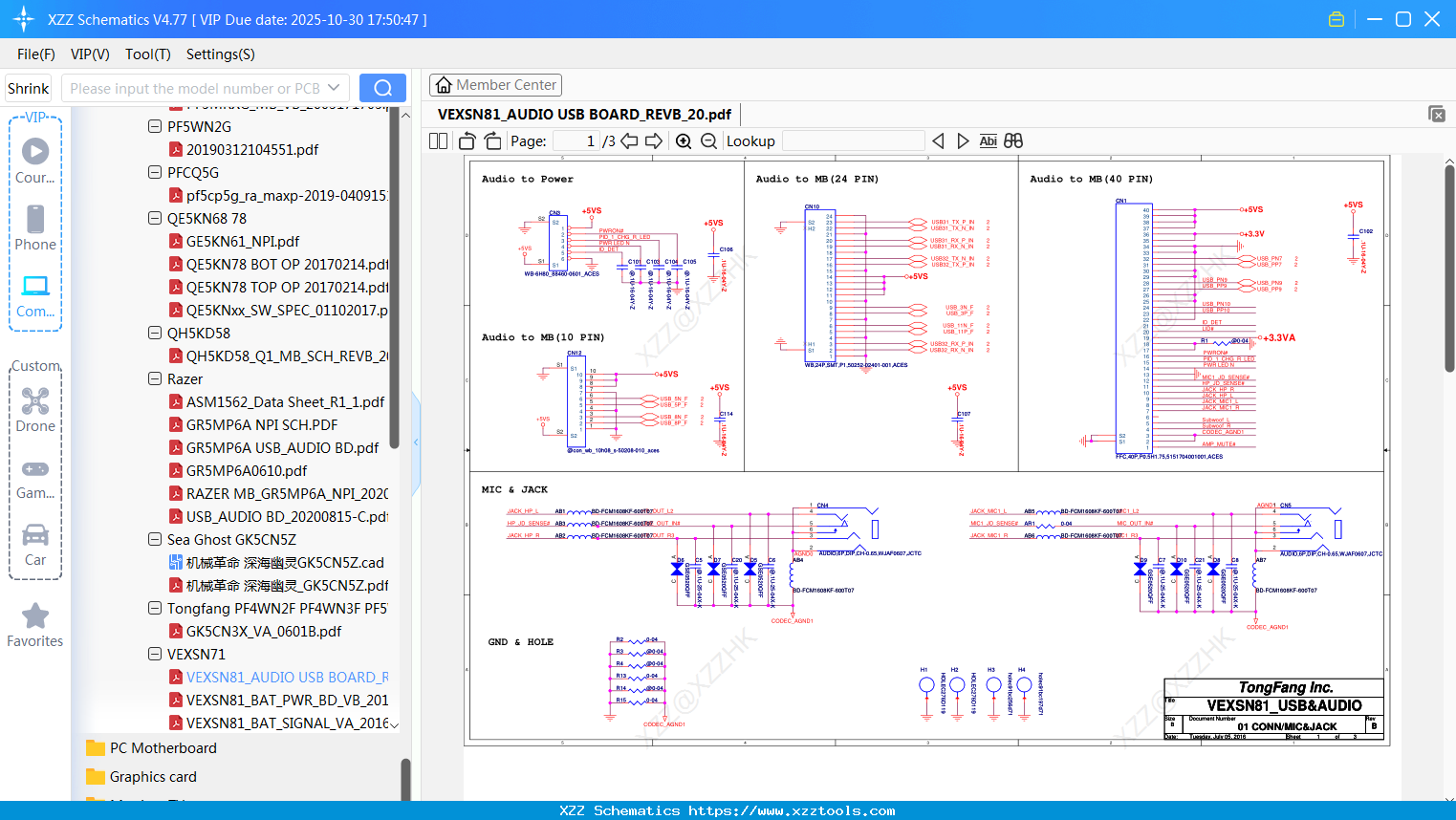Click the Shrink button
Image resolution: width=1456 pixels, height=820 pixels.
28,88
